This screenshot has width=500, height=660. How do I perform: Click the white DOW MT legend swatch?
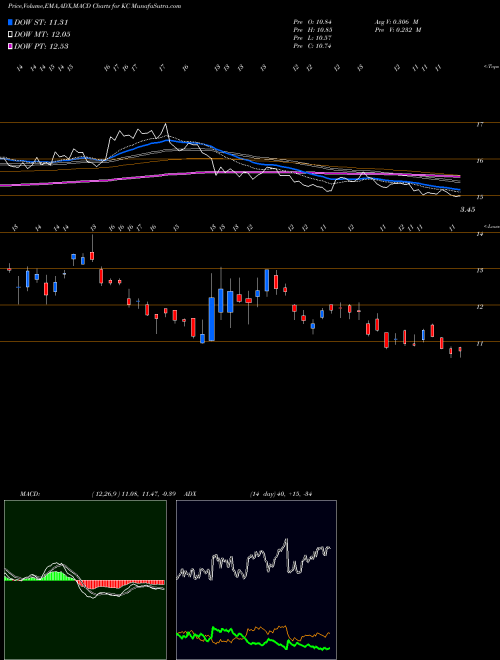click(10, 35)
